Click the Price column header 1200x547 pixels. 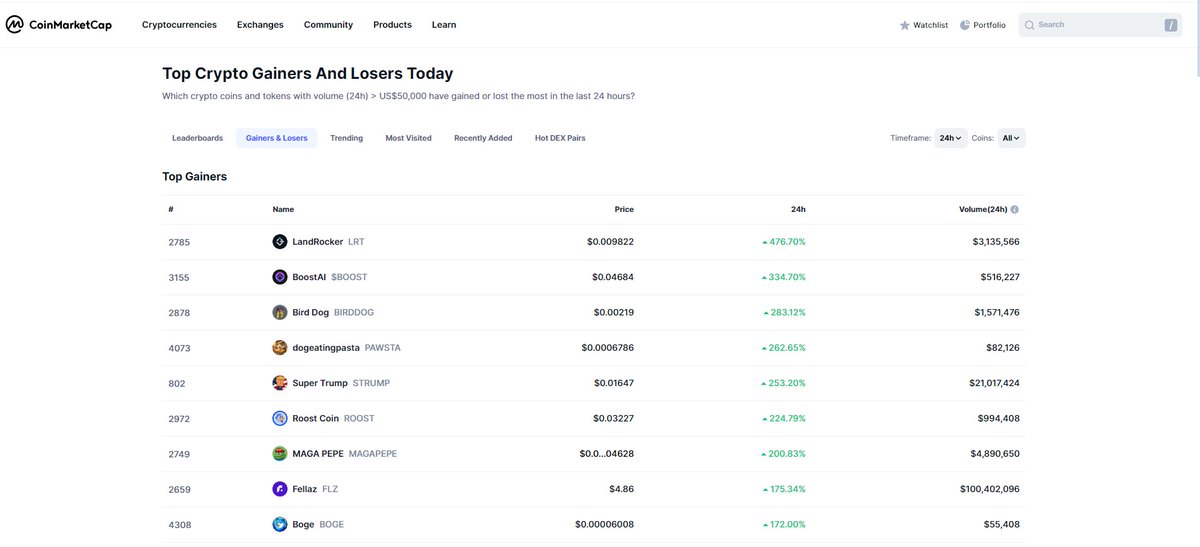click(x=624, y=210)
